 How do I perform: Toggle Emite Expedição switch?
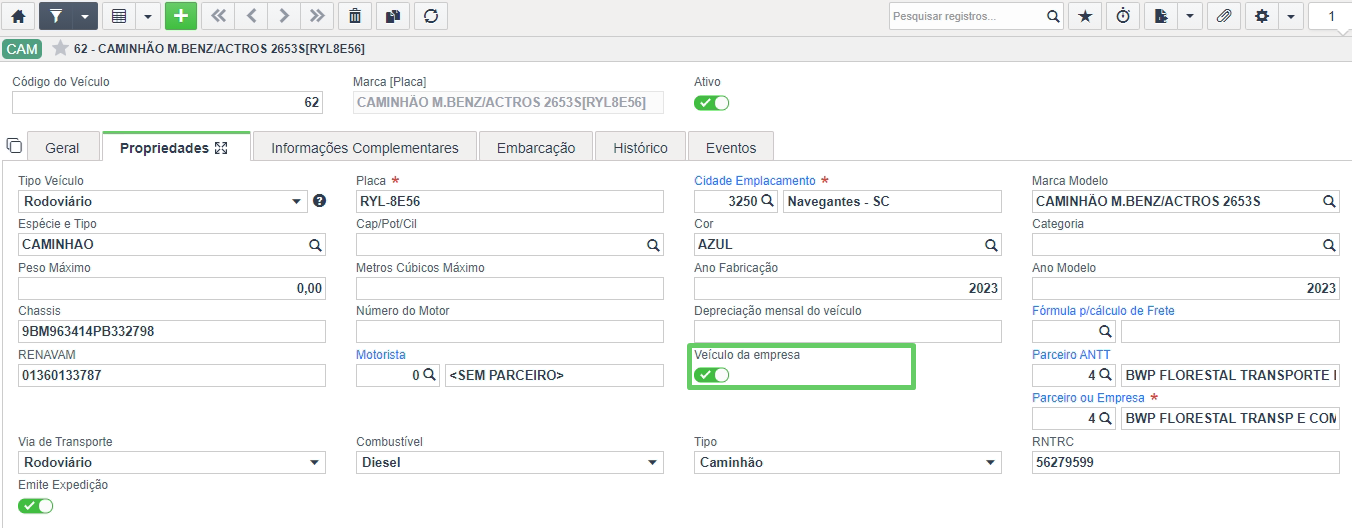pos(36,505)
